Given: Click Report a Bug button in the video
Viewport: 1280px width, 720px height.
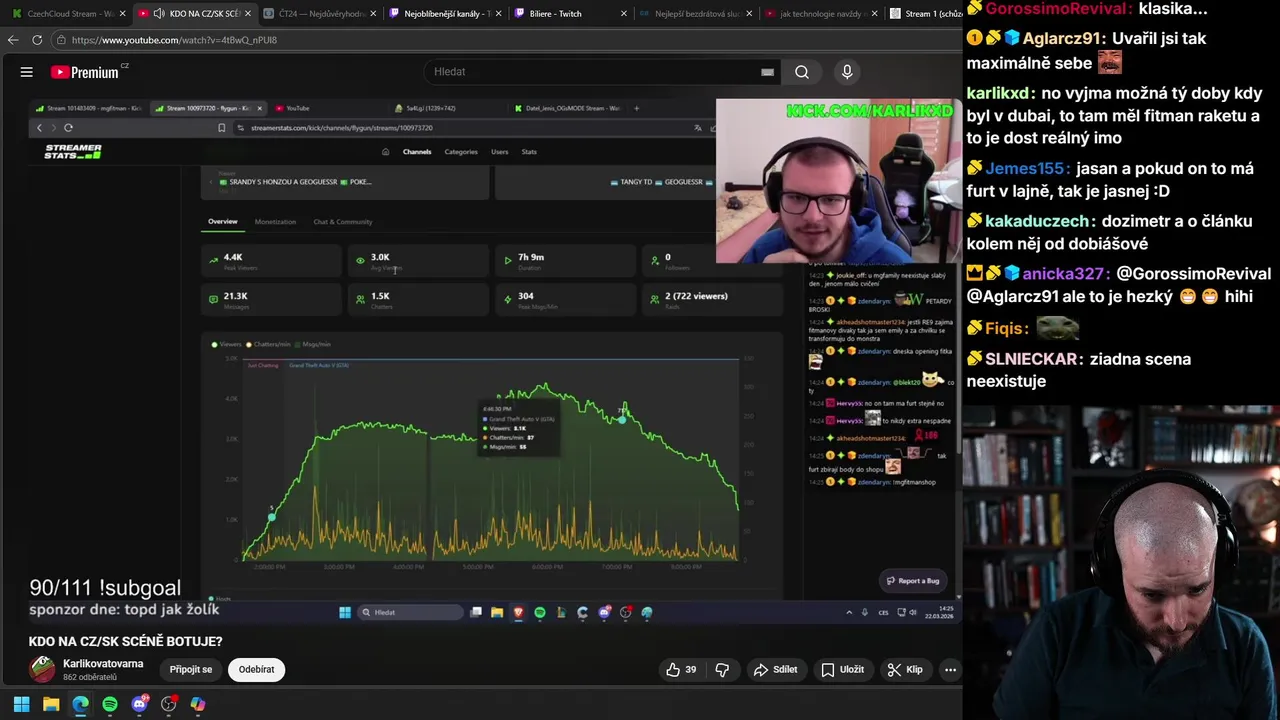Looking at the screenshot, I should 913,581.
